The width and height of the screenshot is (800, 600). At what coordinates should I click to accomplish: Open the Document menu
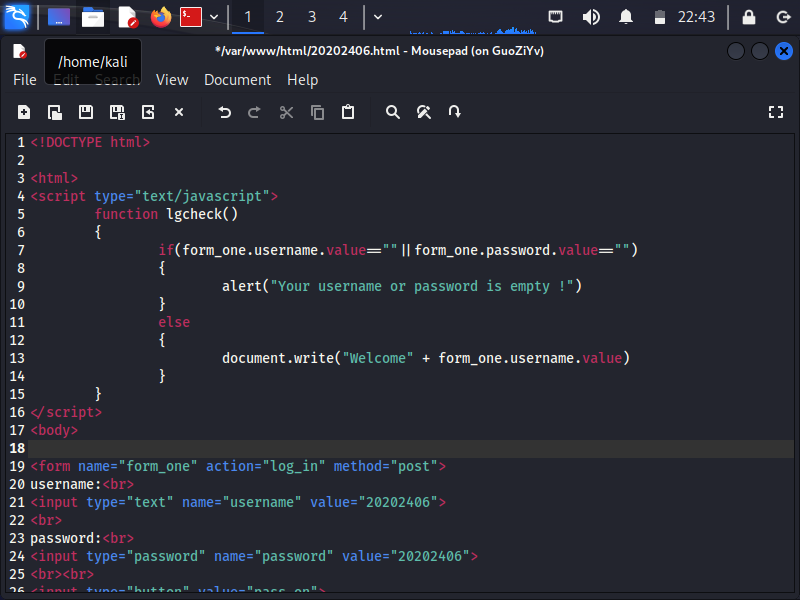(x=237, y=80)
